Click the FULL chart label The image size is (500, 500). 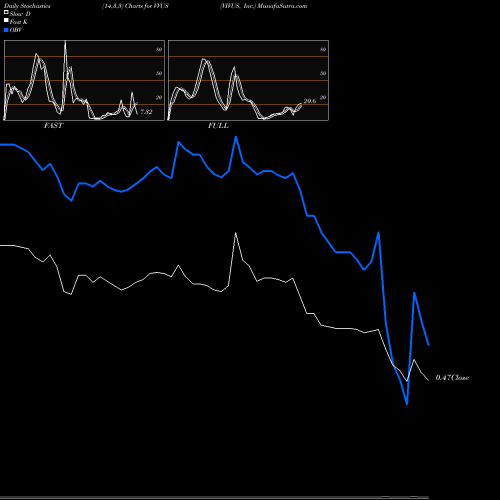click(x=218, y=126)
